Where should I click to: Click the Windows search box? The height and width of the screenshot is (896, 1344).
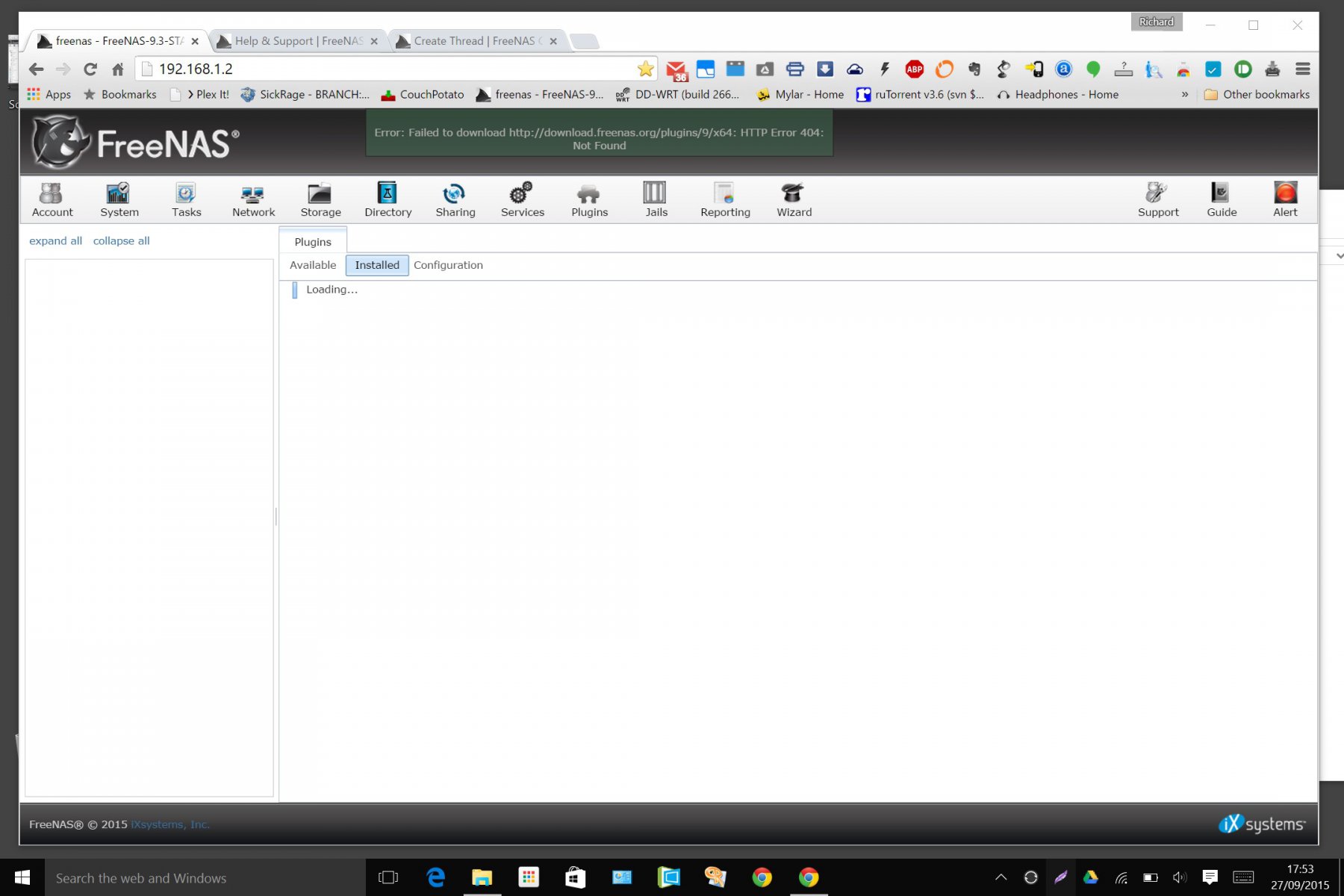point(205,878)
